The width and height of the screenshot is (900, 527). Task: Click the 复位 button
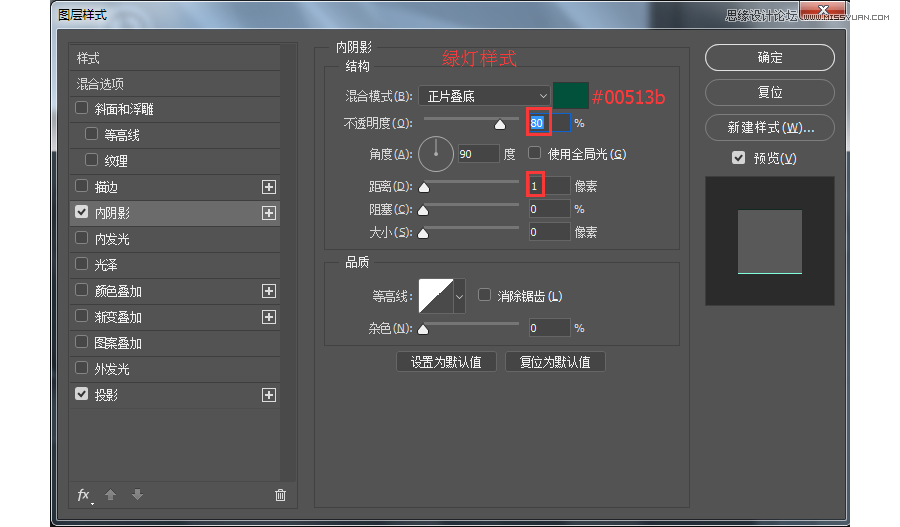pos(770,92)
